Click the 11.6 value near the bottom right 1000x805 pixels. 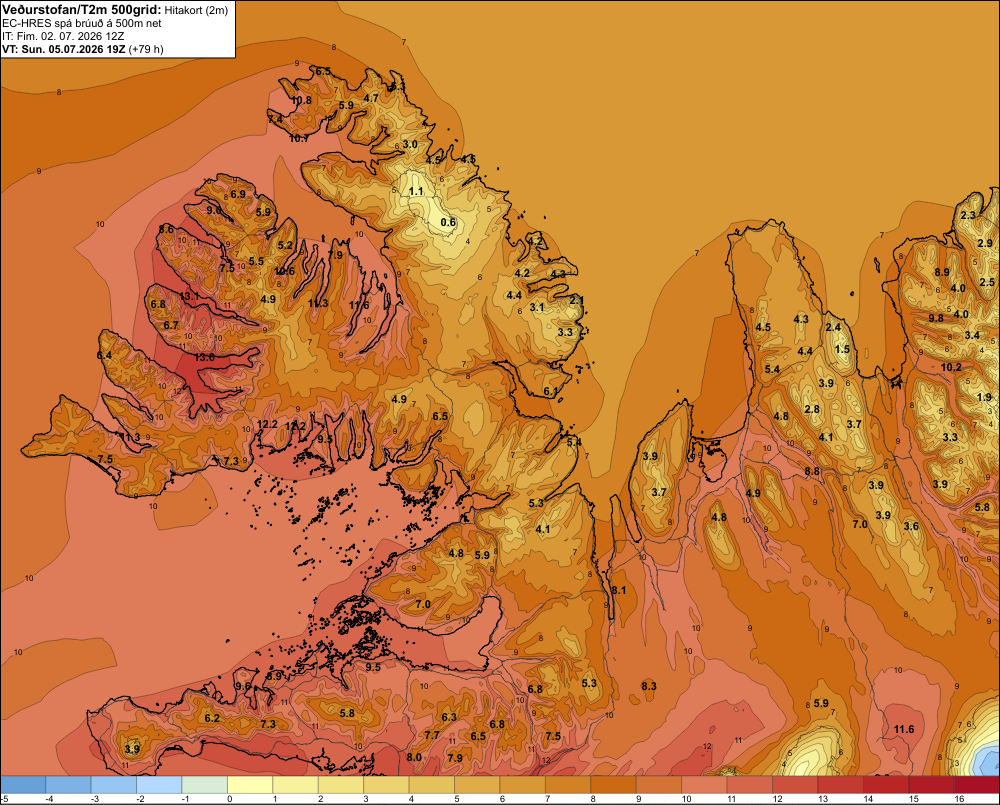tap(904, 729)
